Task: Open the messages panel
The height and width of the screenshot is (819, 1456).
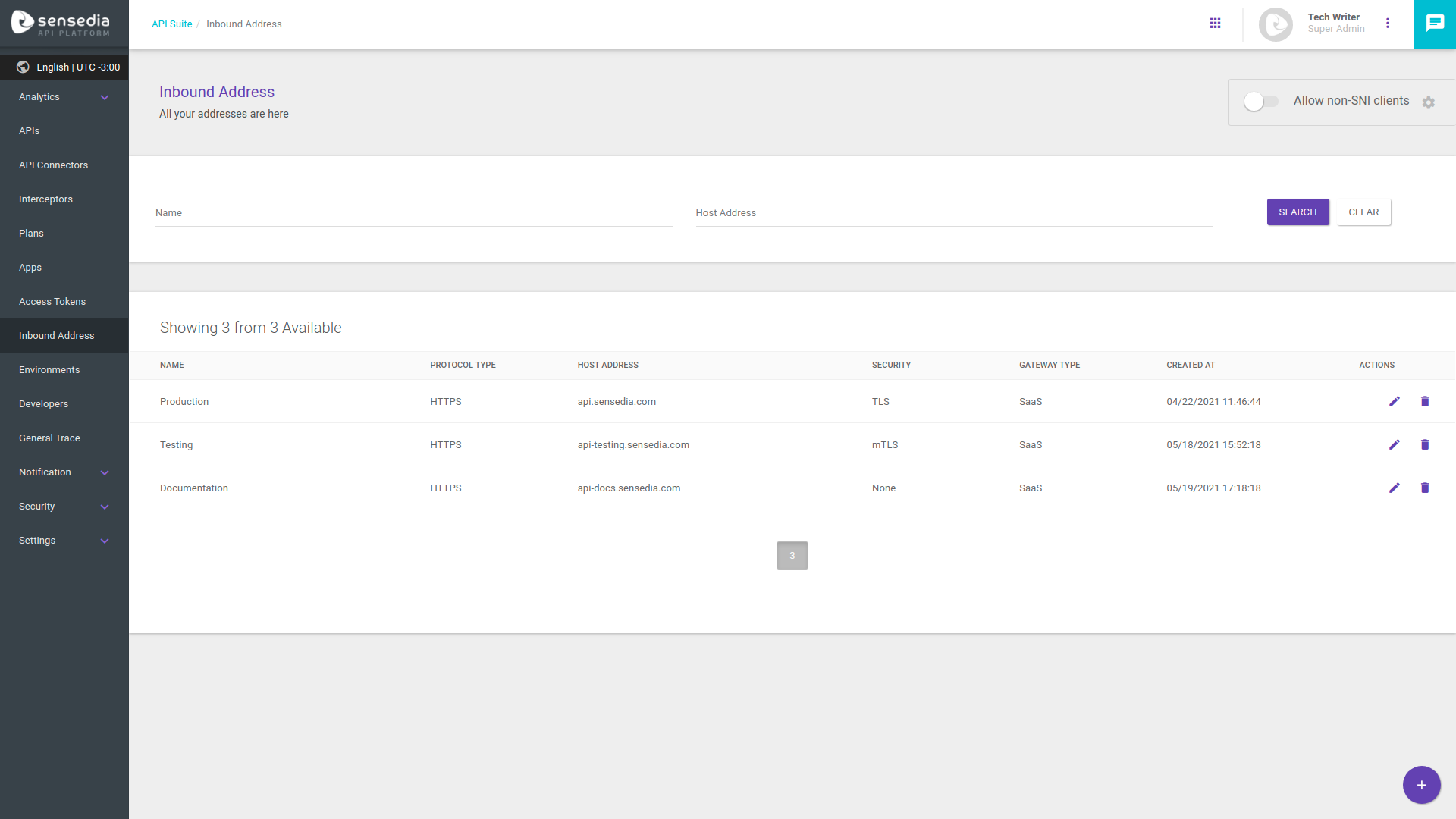Action: pos(1435,23)
